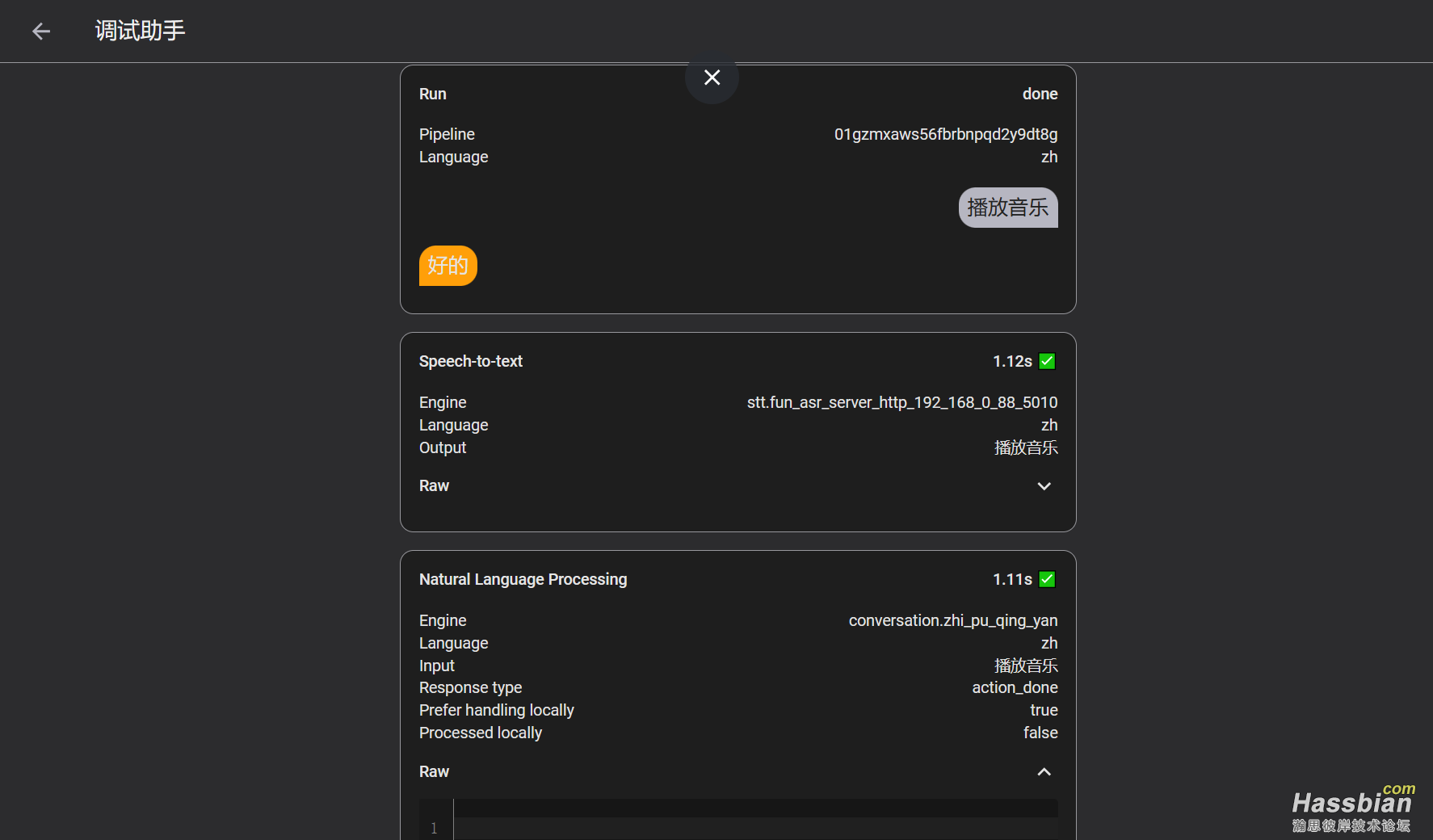Click the Run status done

pos(1040,94)
